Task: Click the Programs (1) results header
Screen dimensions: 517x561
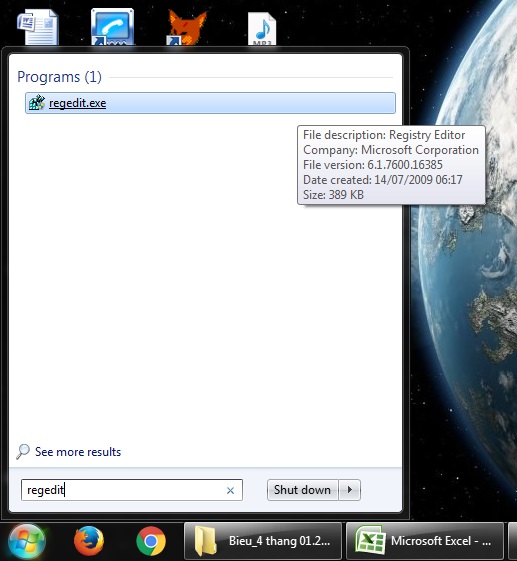Action: click(59, 77)
